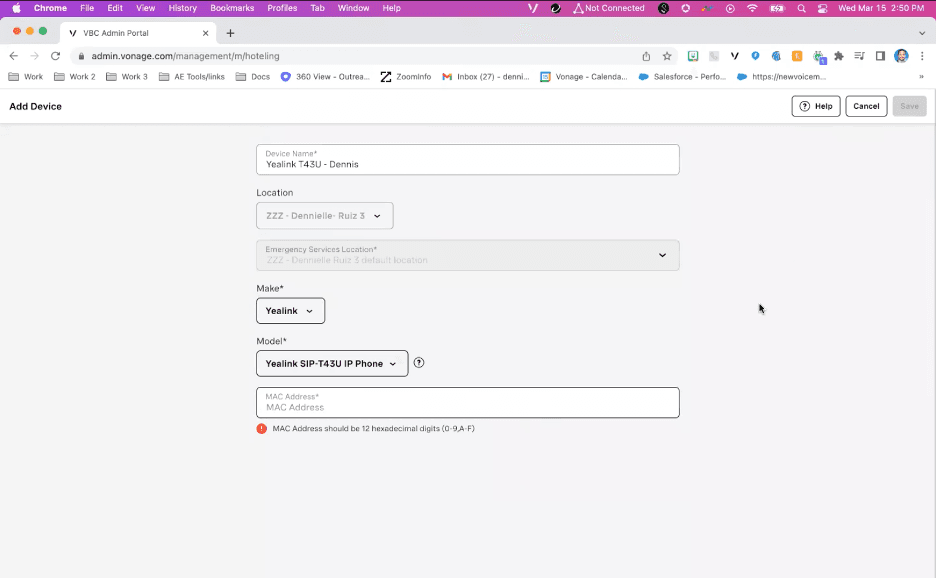Open the Bookmarks menu in menu bar
The image size is (936, 578).
tap(232, 8)
